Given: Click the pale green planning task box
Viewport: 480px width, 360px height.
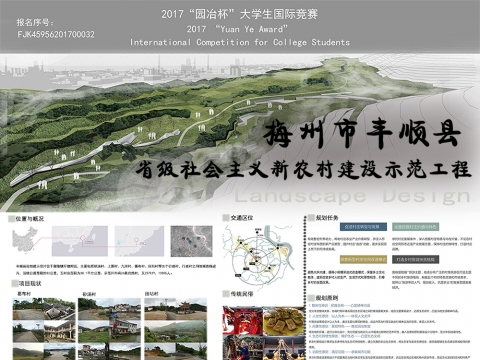Looking at the screenshot, I should point(415,227).
